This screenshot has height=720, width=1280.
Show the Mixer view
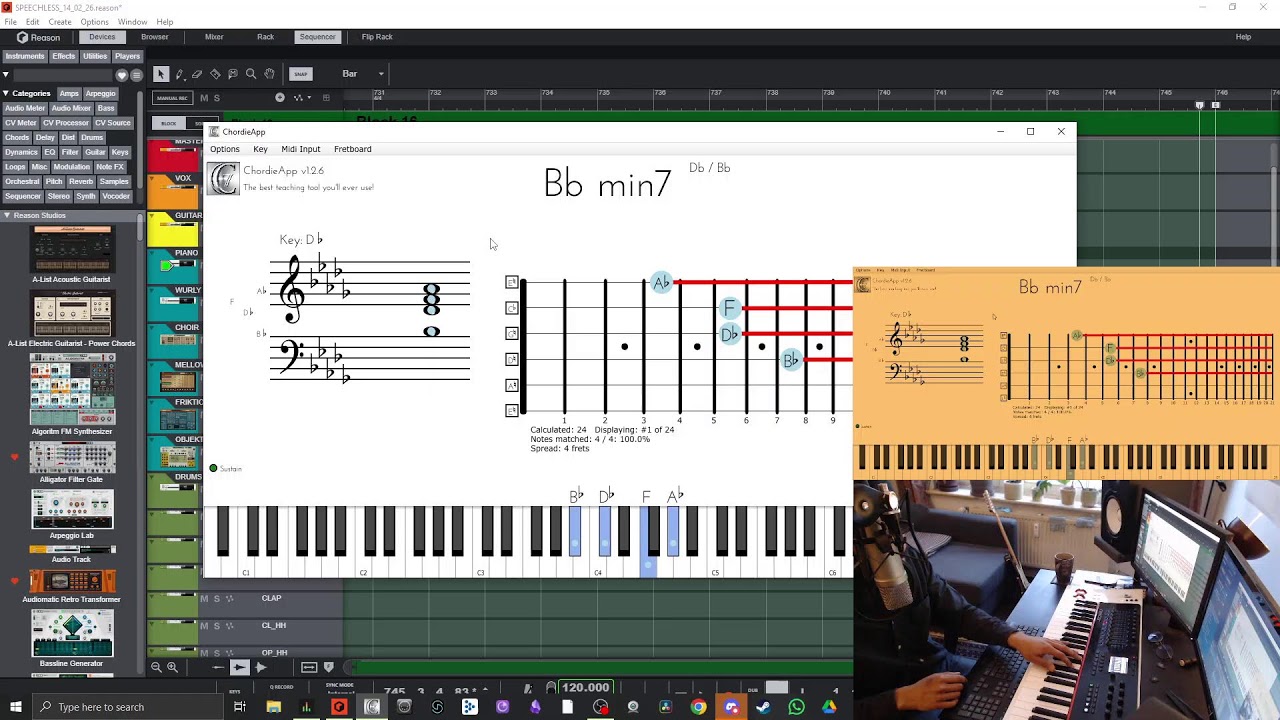click(214, 37)
